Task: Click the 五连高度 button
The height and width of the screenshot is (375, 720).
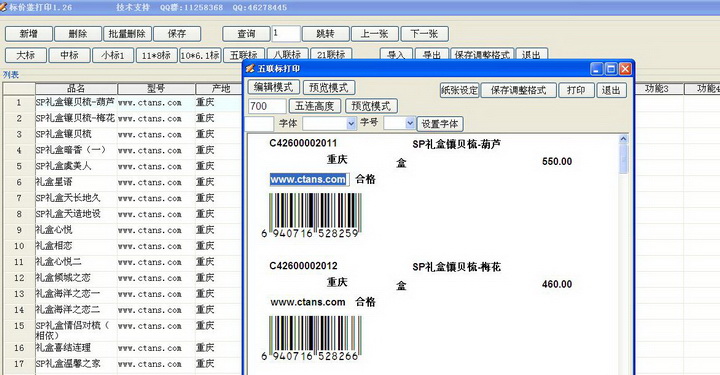Action: pos(315,106)
